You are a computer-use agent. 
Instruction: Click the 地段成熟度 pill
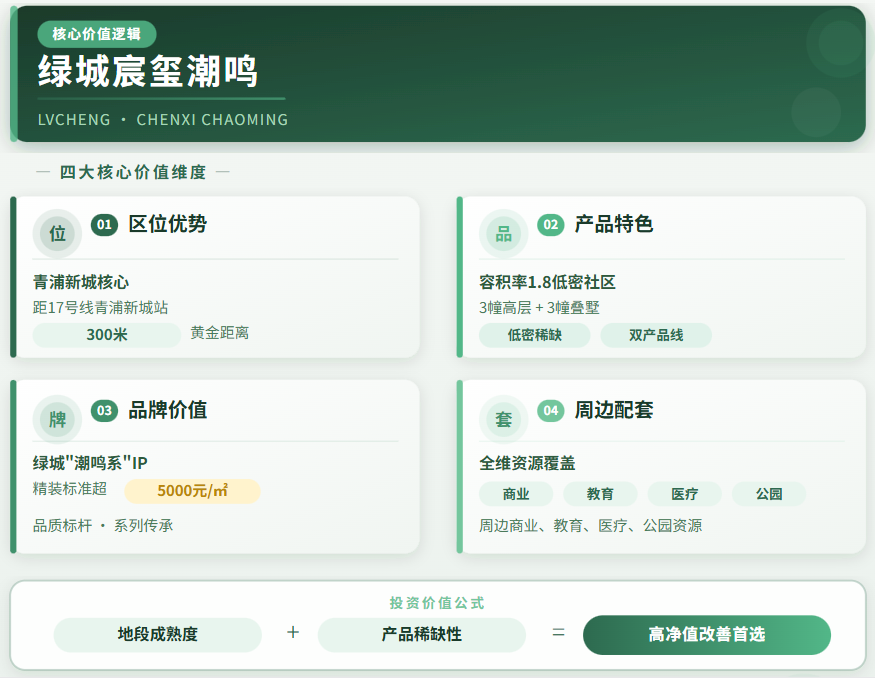pyautogui.click(x=158, y=634)
